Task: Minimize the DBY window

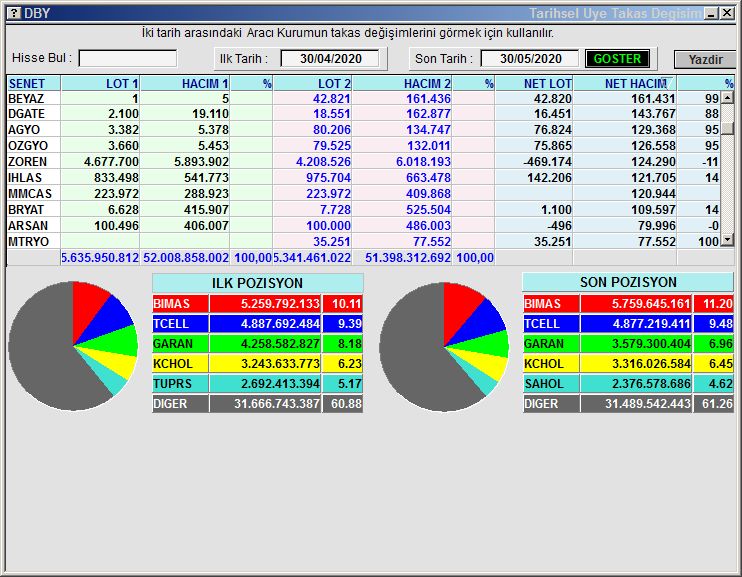Action: [x=711, y=13]
